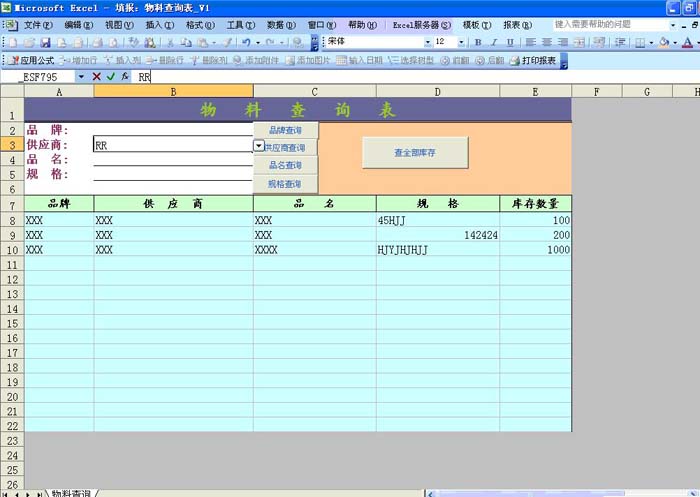Click the font color A icon
Image resolution: width=700 pixels, height=497 pixels.
point(686,42)
